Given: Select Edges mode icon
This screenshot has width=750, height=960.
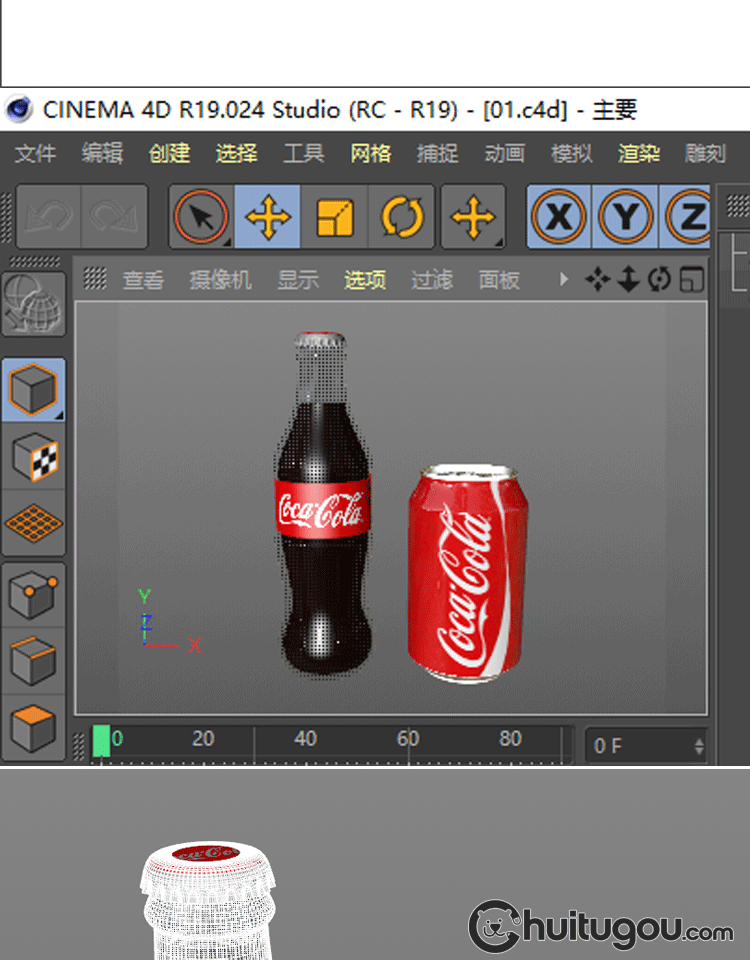Looking at the screenshot, I should (x=34, y=661).
